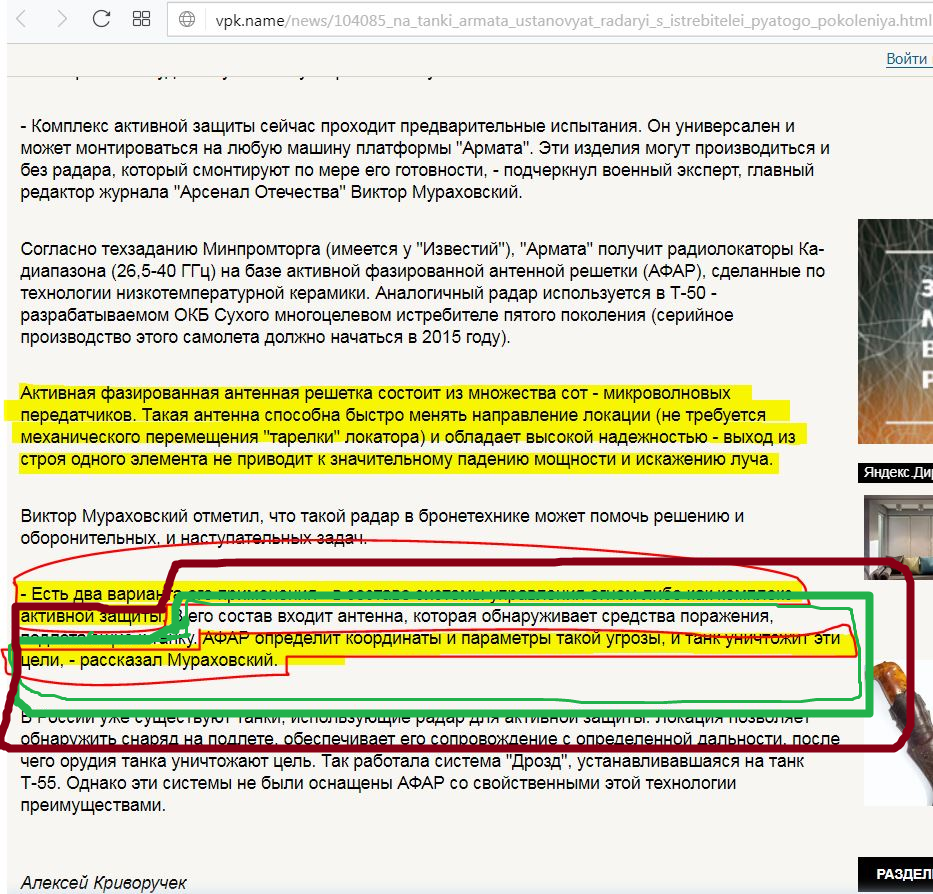Open the dark banner ad on the right
The width and height of the screenshot is (933, 894).
pyautogui.click(x=895, y=332)
